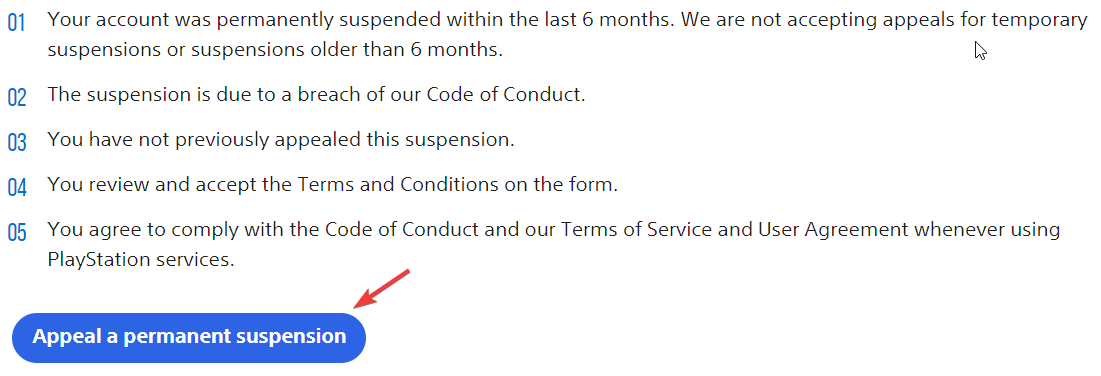Click "You have not previously appealed this suspension" text

coord(281,139)
